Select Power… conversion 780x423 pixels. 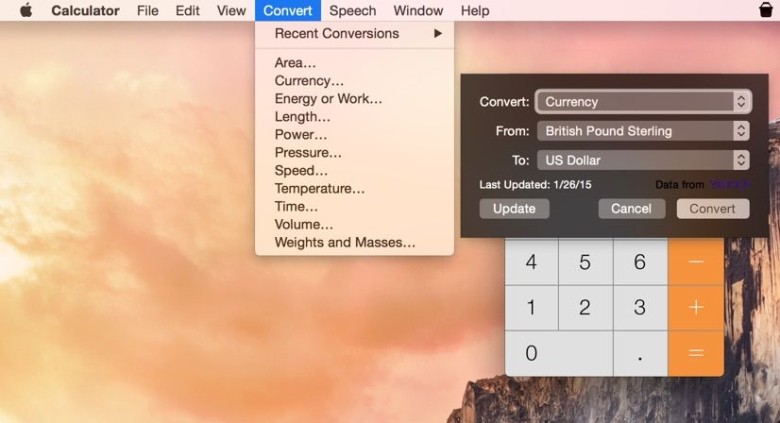(354, 134)
